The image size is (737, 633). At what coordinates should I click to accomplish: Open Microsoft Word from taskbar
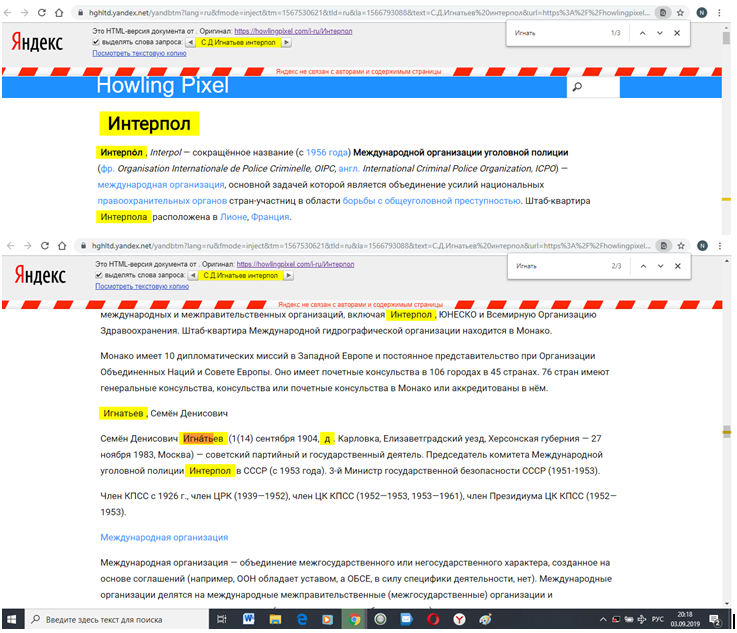coord(249,619)
